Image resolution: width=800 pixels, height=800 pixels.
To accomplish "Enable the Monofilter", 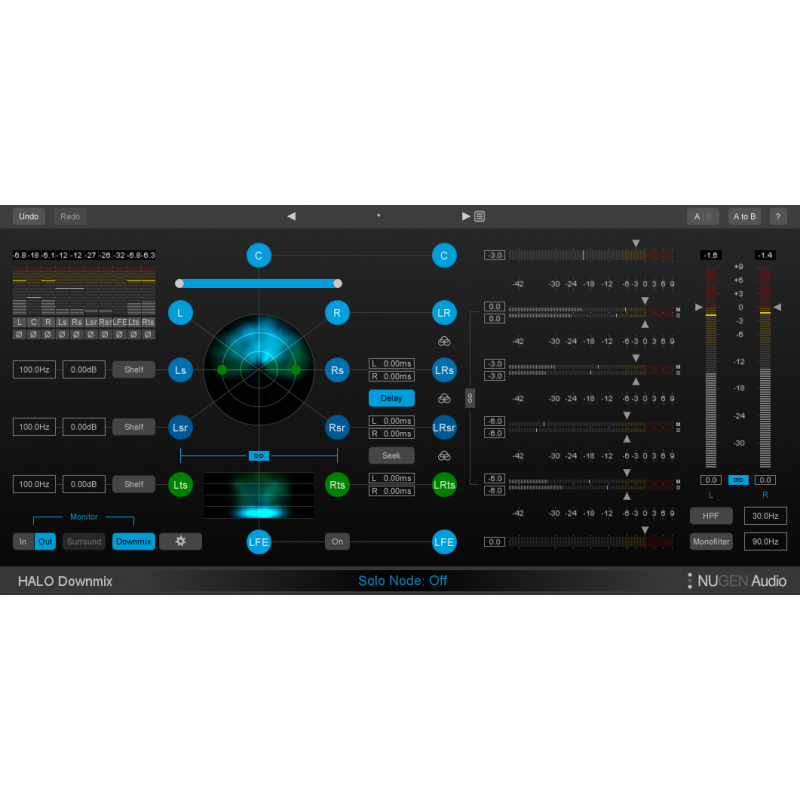I will coord(711,541).
